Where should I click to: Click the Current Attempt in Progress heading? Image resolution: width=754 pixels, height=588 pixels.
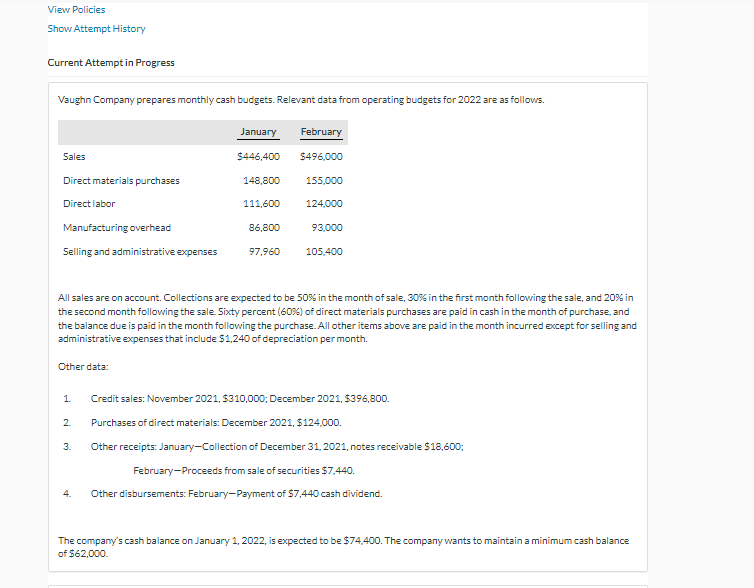coord(111,63)
